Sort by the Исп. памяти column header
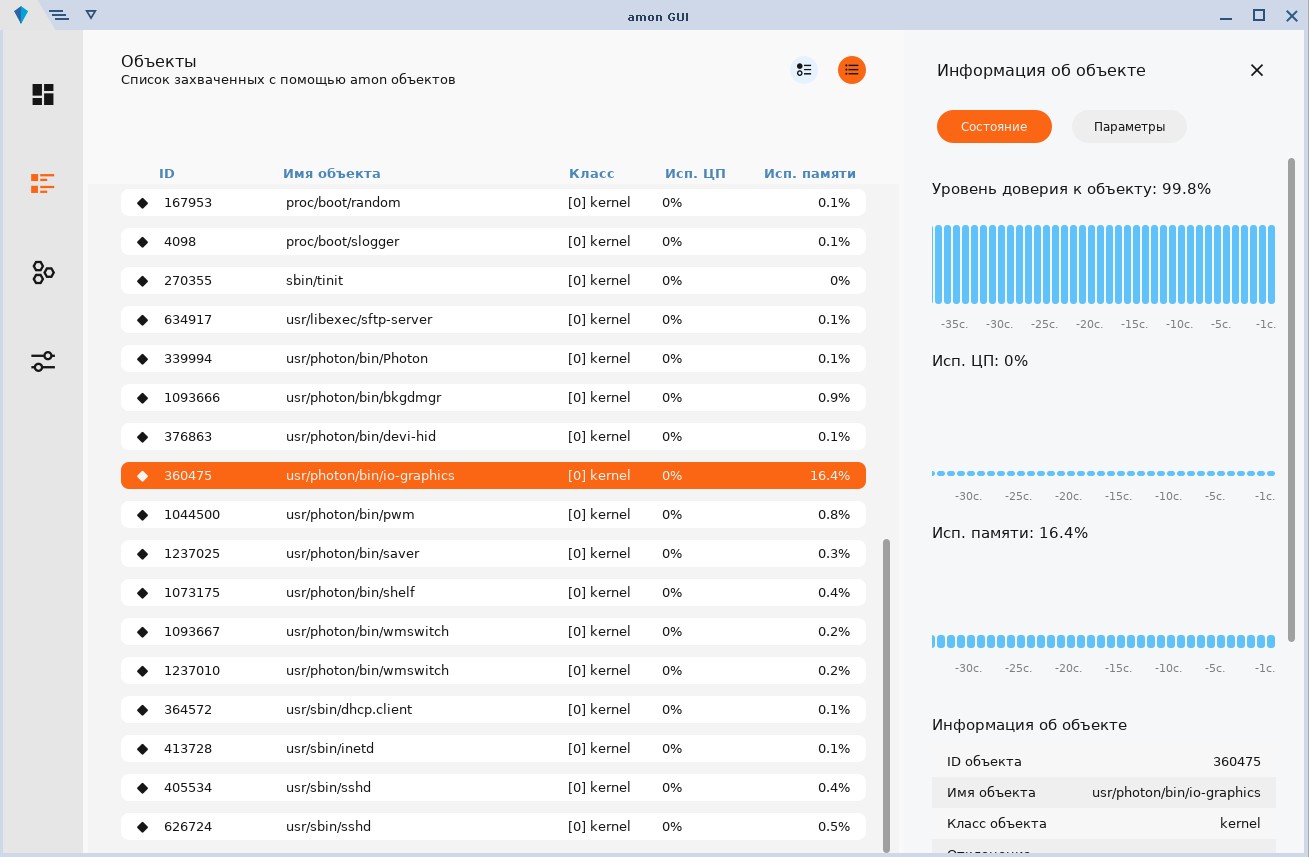This screenshot has height=857, width=1309. [x=809, y=173]
